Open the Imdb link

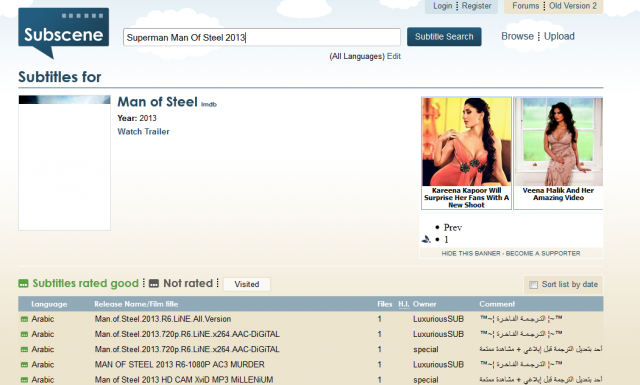coord(209,105)
